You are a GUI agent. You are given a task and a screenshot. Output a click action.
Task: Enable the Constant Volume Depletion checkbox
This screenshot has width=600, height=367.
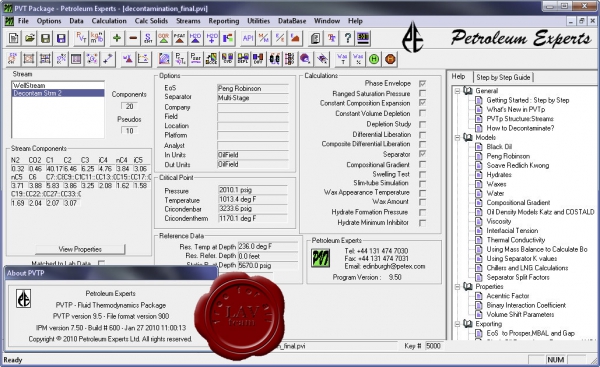(x=422, y=113)
